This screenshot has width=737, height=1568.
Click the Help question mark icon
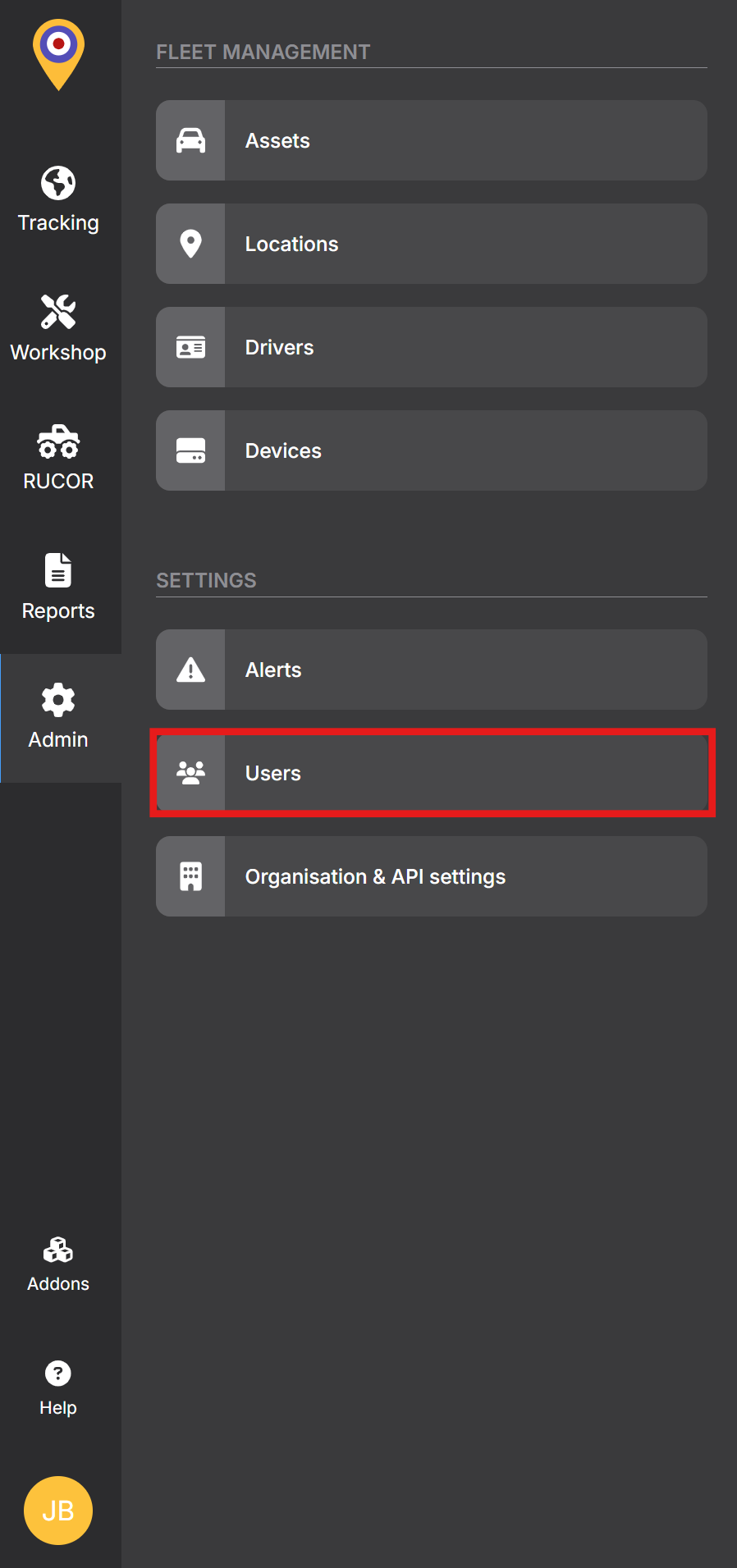[x=58, y=1373]
